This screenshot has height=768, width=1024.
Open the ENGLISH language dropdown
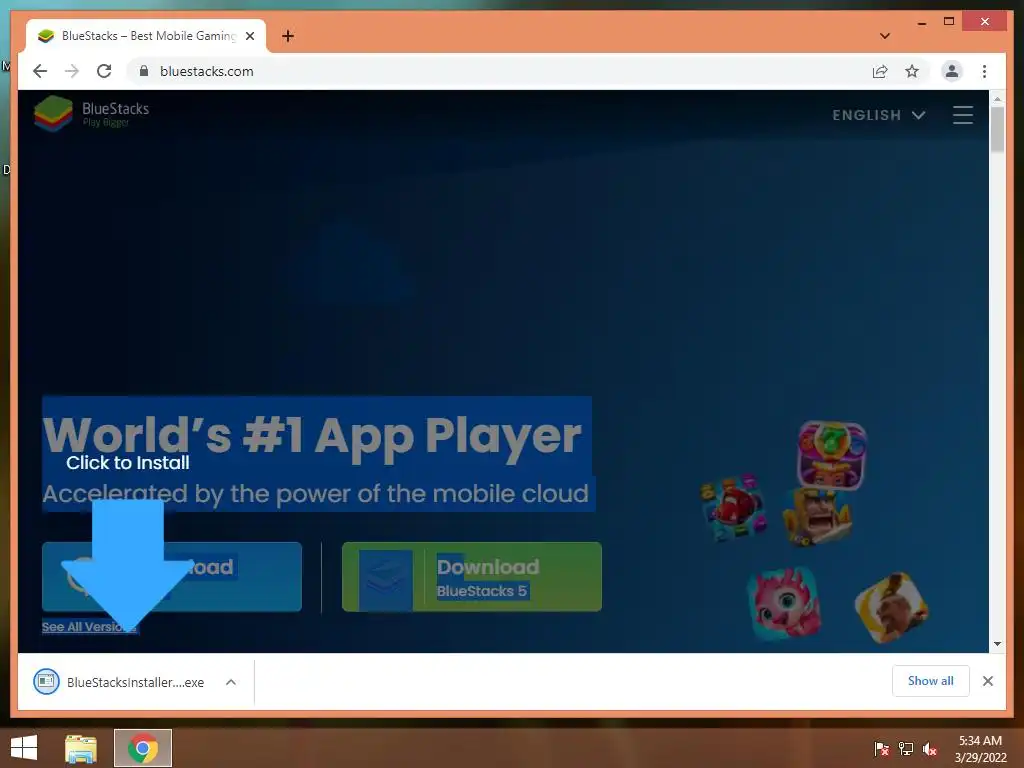[x=878, y=115]
